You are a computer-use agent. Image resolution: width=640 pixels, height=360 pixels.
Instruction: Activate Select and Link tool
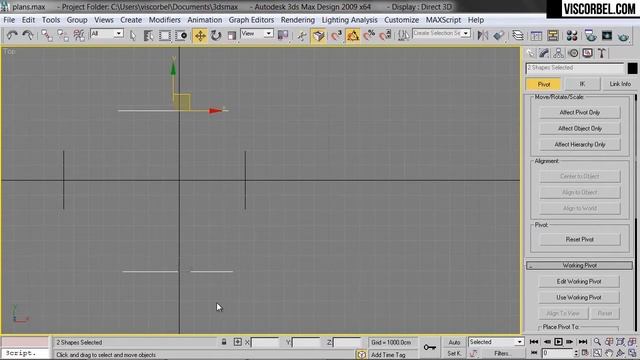point(47,36)
